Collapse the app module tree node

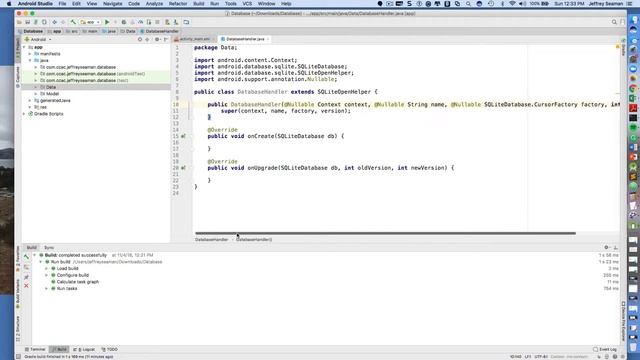[x=24, y=47]
